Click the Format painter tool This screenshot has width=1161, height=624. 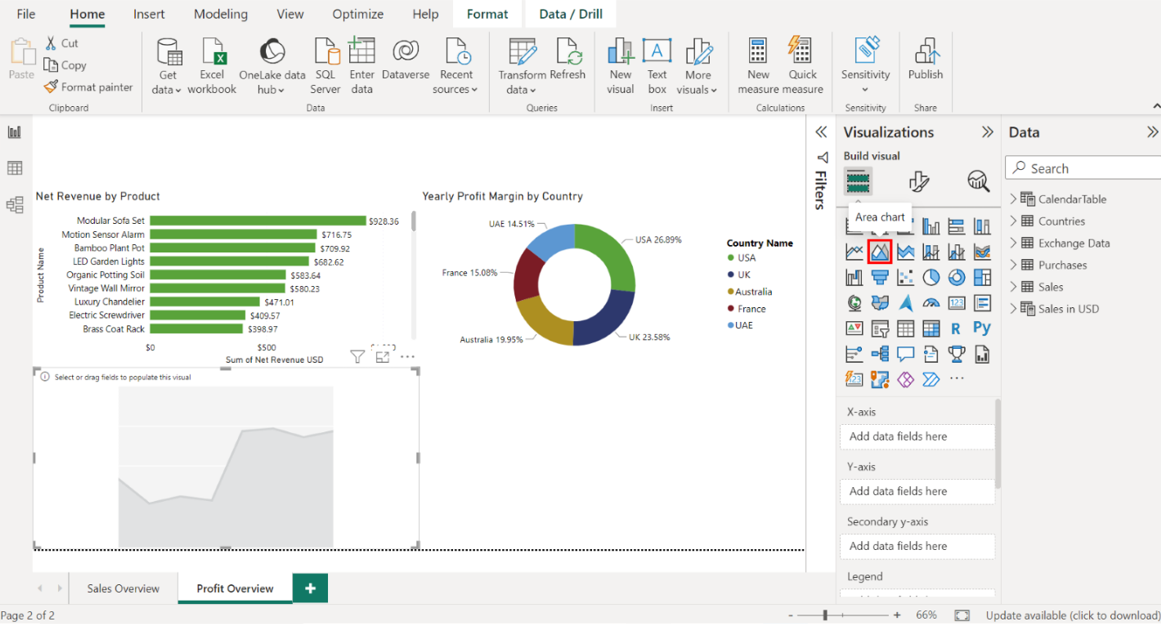(x=88, y=87)
